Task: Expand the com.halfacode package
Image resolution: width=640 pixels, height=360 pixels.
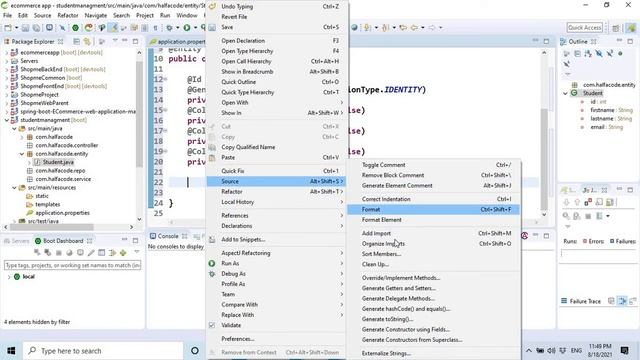Action: pos(22,137)
